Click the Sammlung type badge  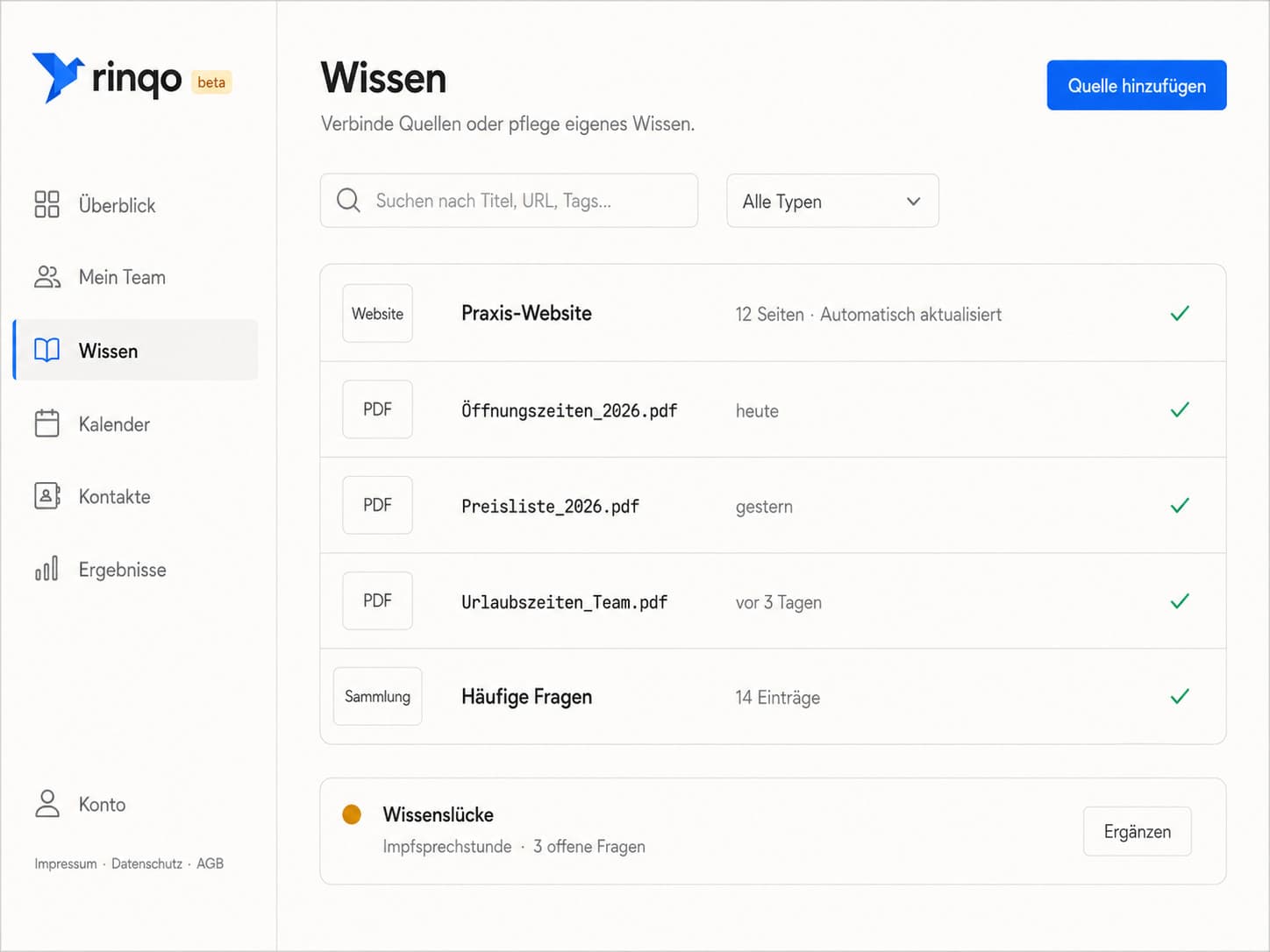pyautogui.click(x=377, y=696)
